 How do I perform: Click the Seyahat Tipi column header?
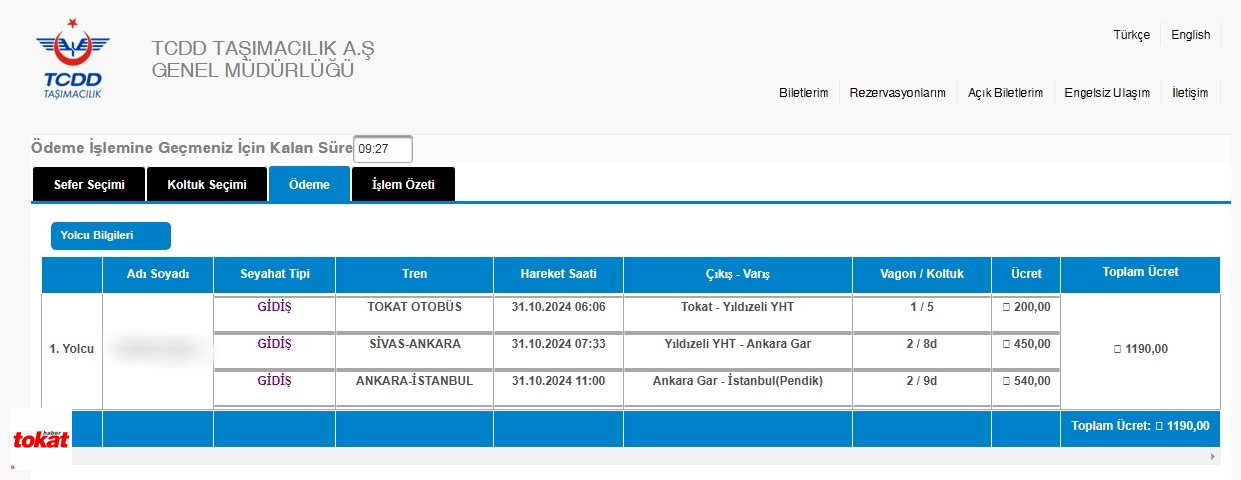(275, 274)
